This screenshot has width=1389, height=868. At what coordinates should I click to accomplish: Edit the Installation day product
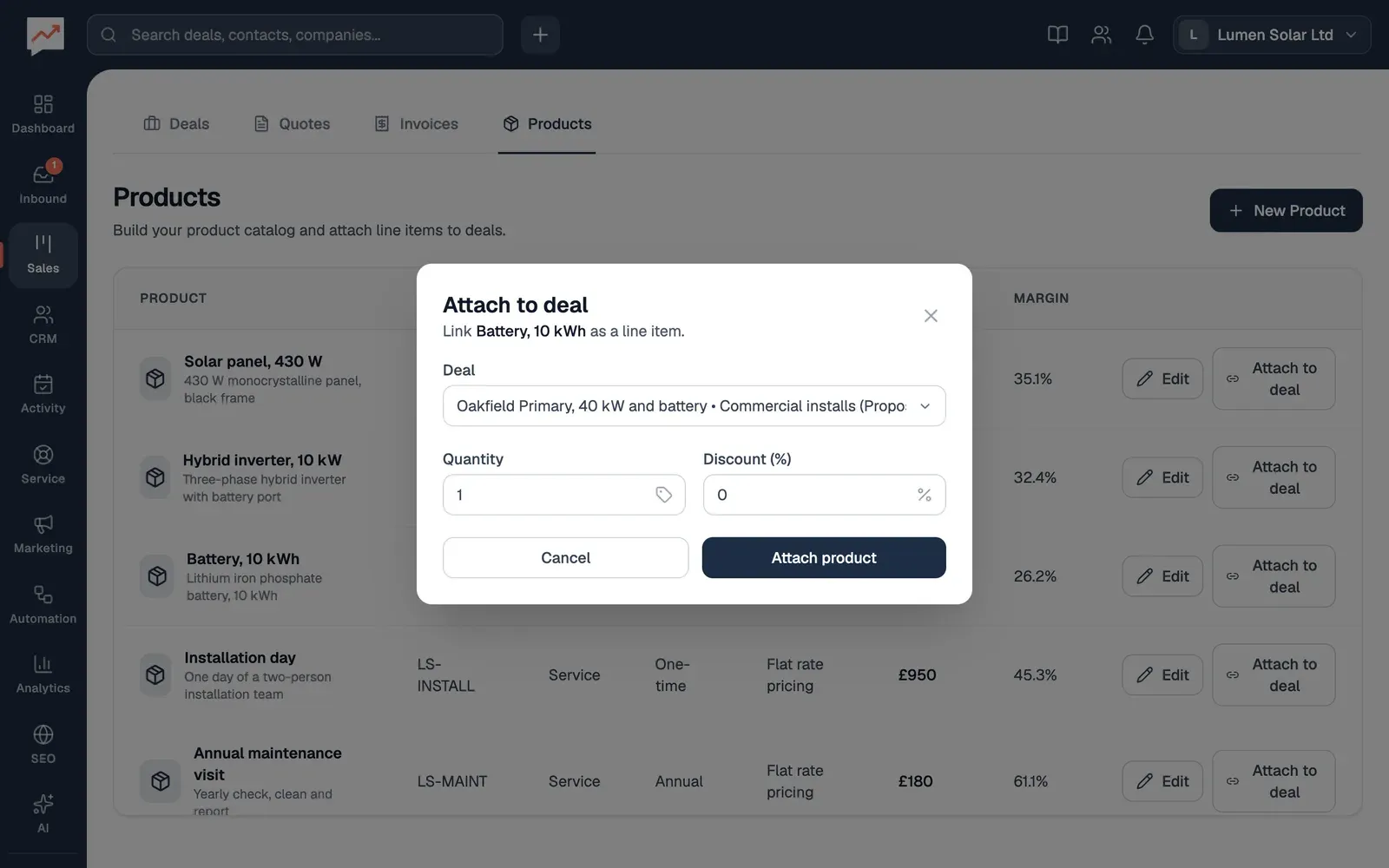pos(1162,675)
